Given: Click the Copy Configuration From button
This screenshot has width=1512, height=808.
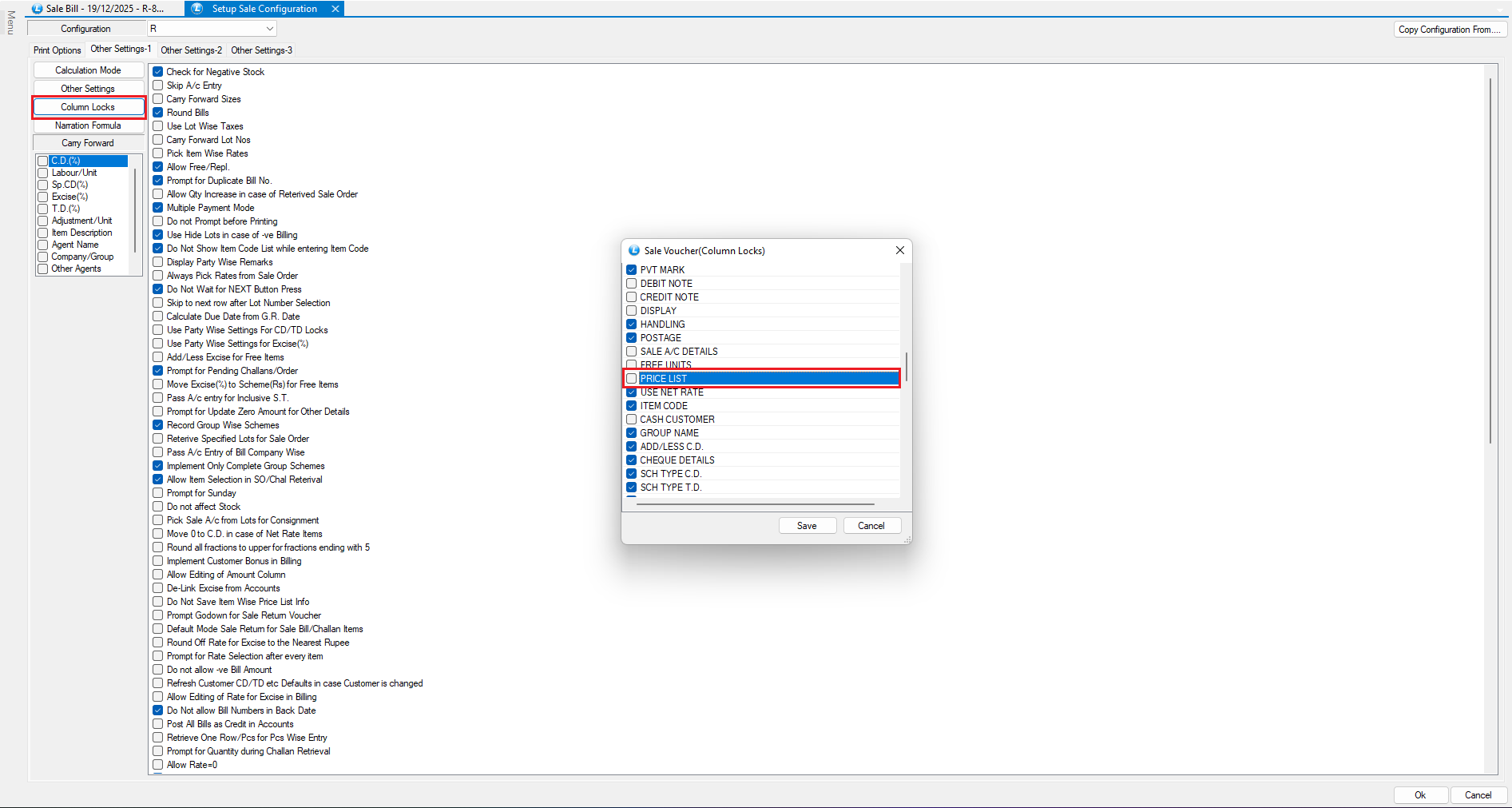Looking at the screenshot, I should 1449,30.
